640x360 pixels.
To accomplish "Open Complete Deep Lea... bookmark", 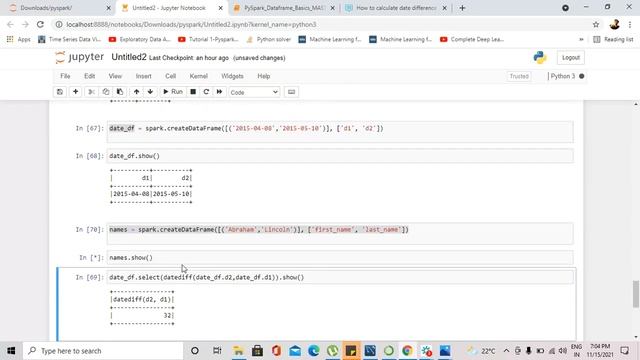I will 472,39.
